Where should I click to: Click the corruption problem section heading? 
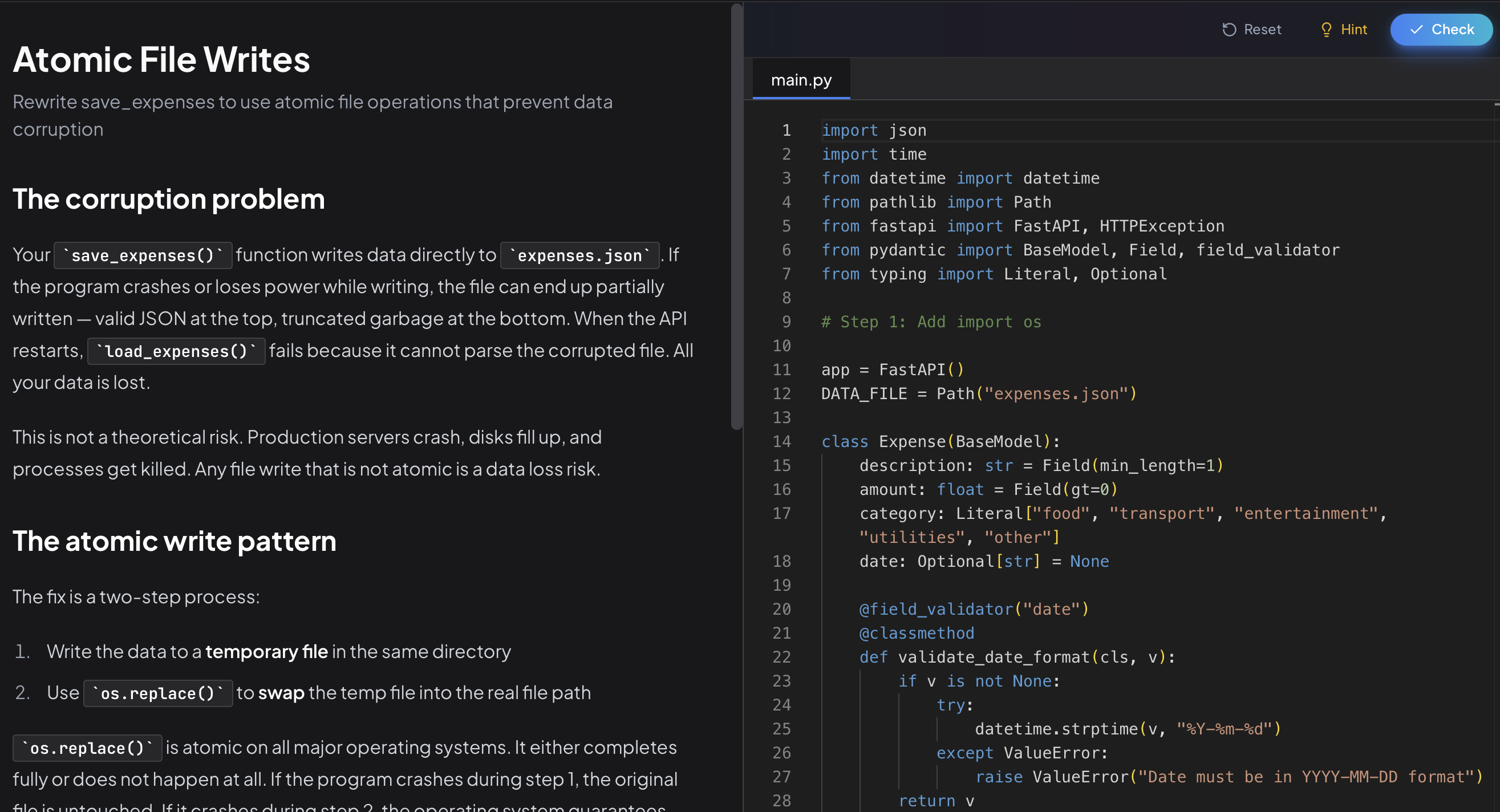coord(169,199)
